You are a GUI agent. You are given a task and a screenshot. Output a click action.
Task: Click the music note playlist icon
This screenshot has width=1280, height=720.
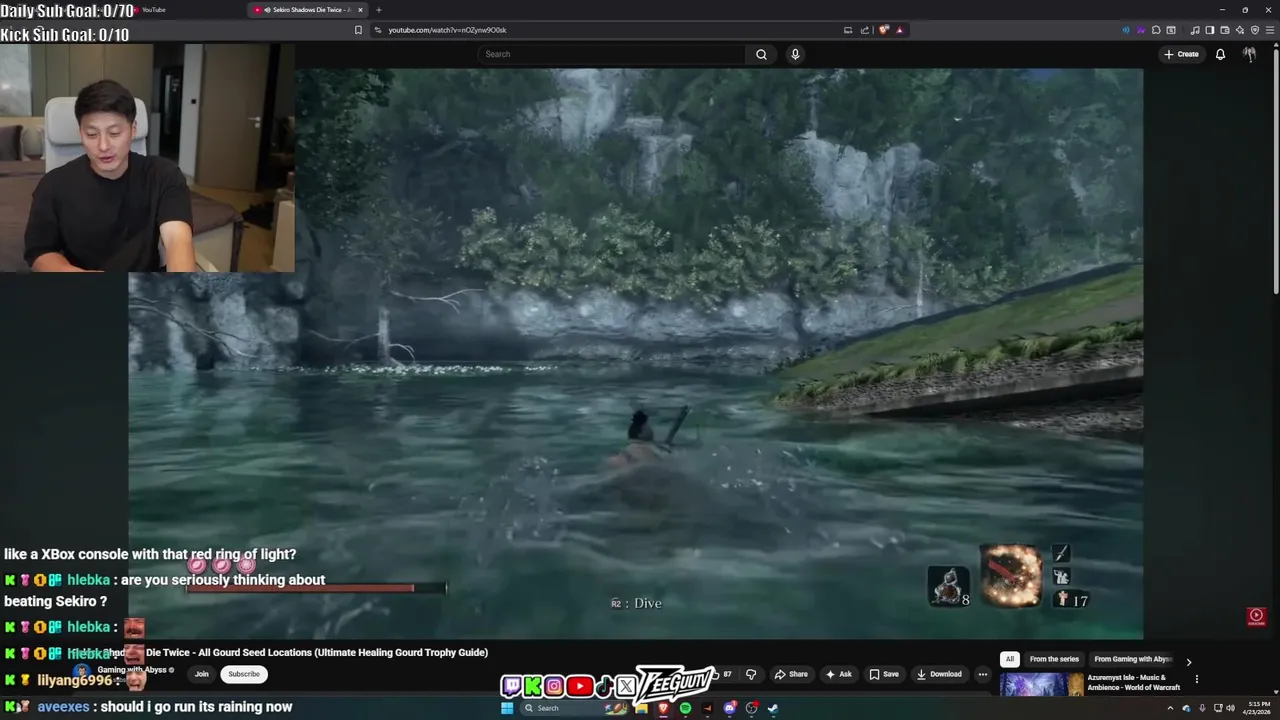point(1195,30)
